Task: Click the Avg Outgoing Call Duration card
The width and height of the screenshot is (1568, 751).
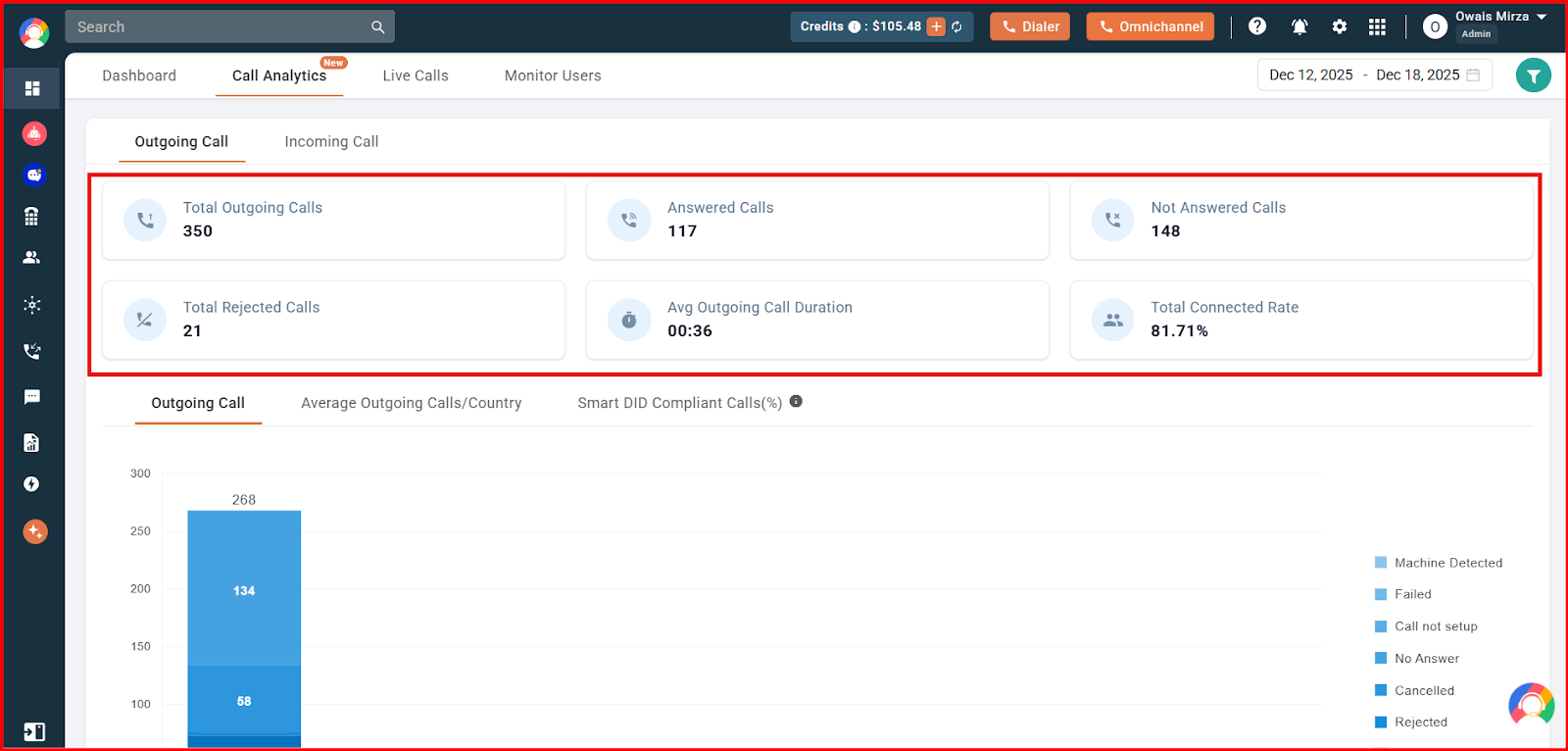Action: coord(817,320)
